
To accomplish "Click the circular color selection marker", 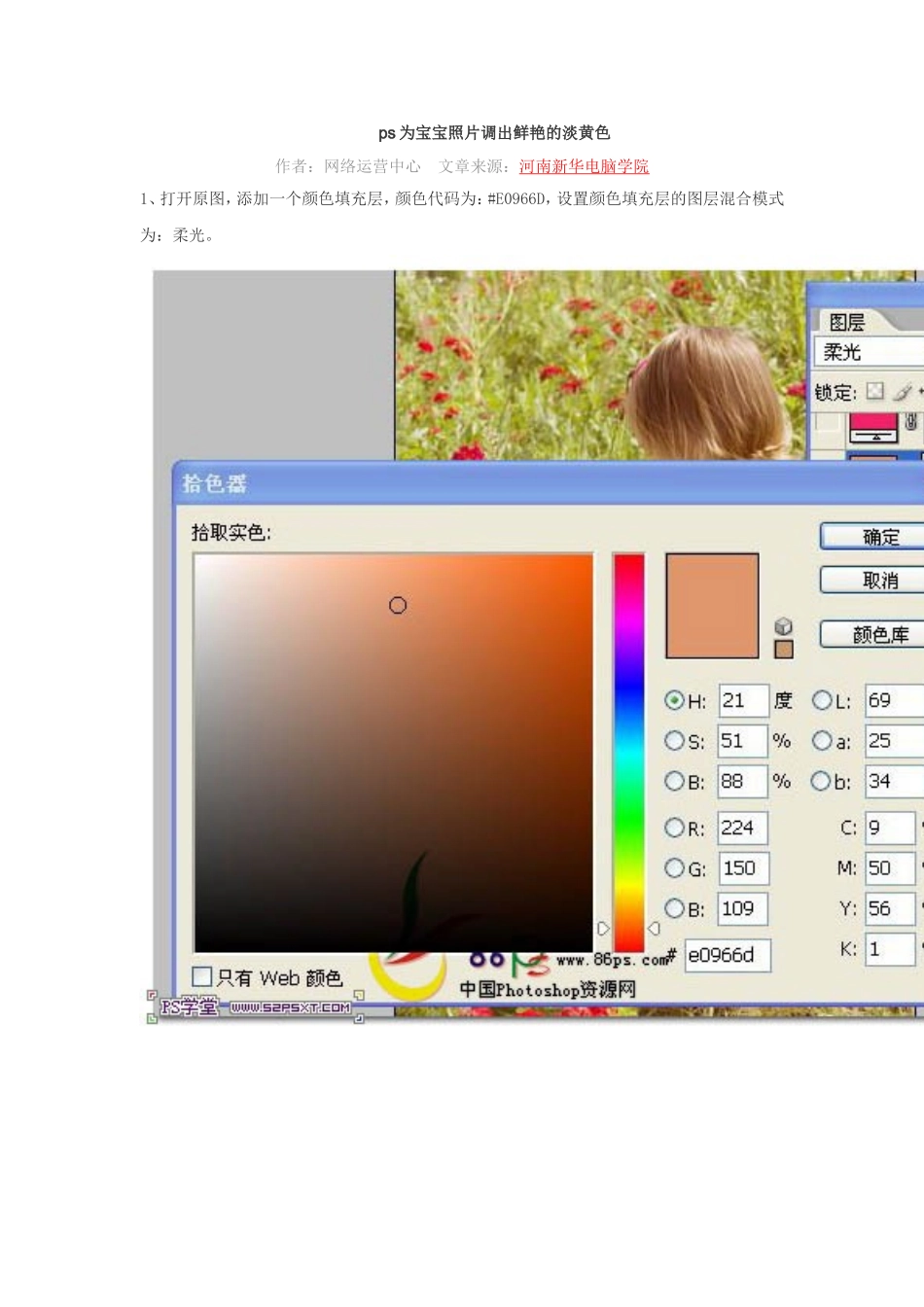I will tap(398, 606).
